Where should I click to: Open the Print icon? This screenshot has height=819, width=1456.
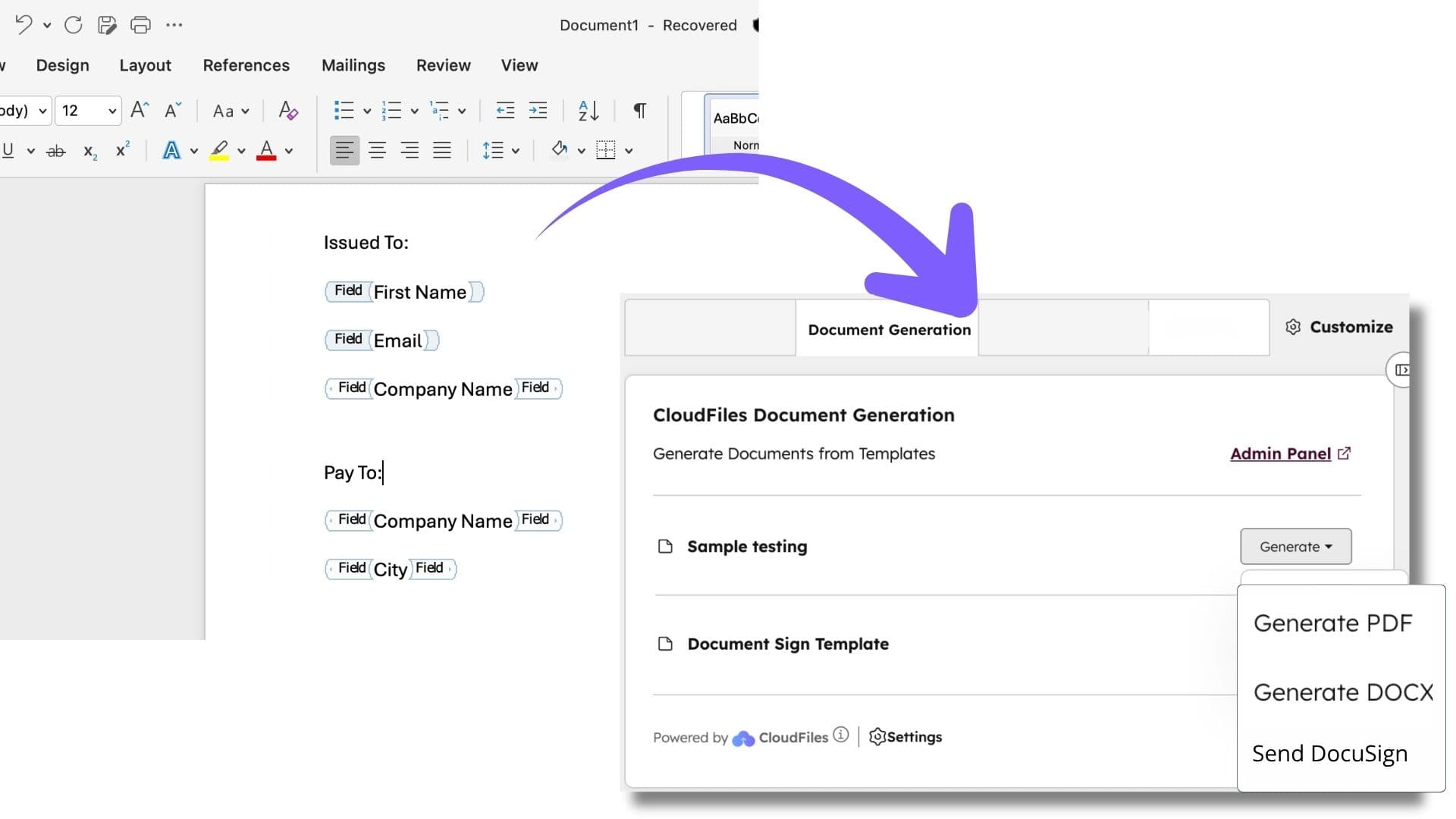click(140, 24)
